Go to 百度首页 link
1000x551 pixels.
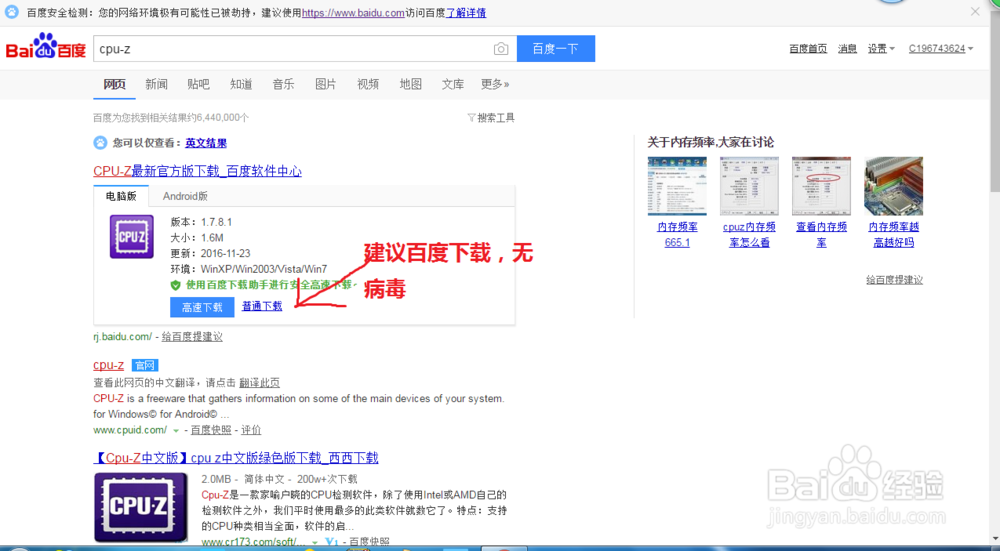(808, 48)
